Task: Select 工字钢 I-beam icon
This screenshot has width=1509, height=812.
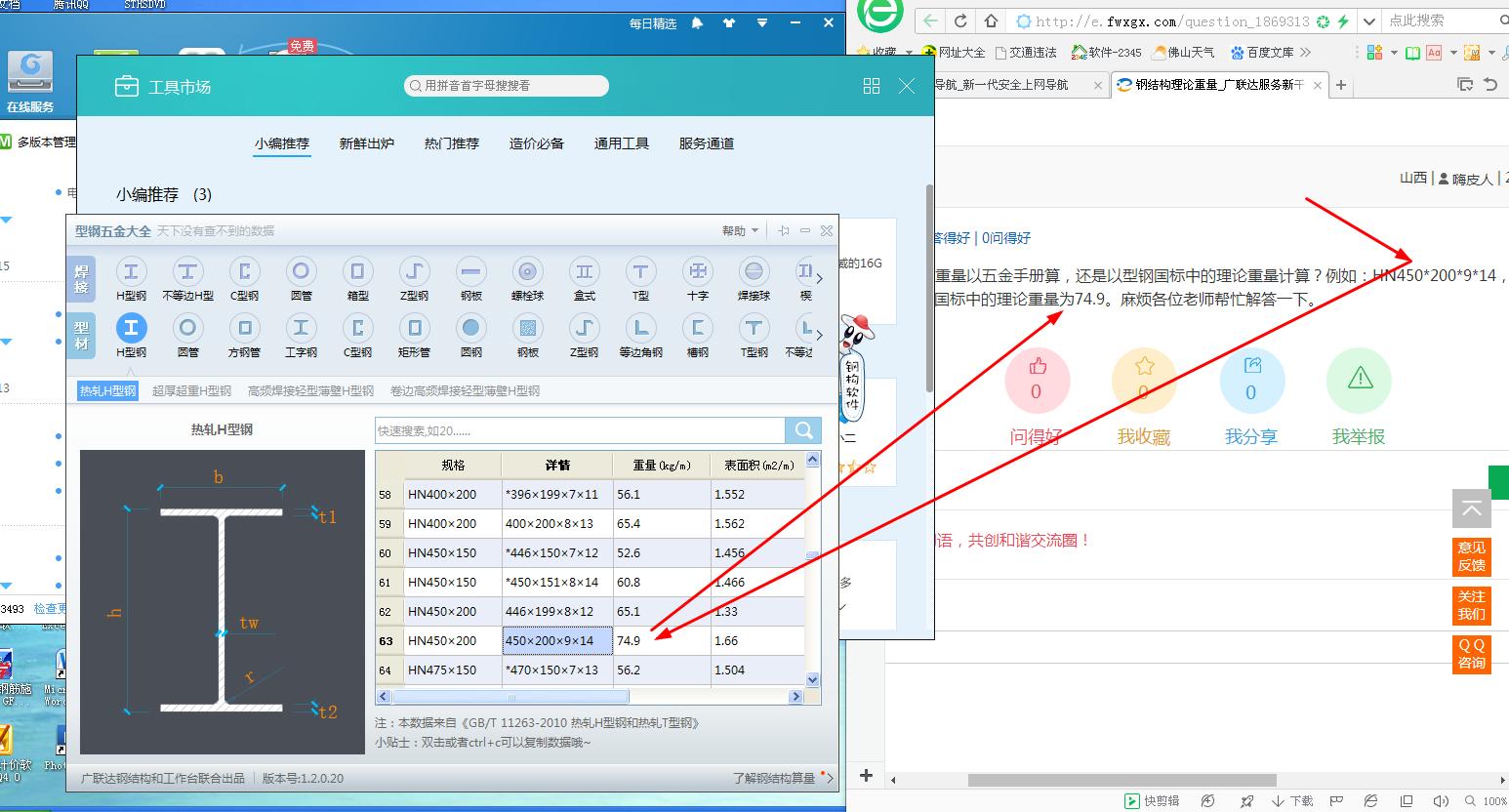Action: tap(301, 329)
